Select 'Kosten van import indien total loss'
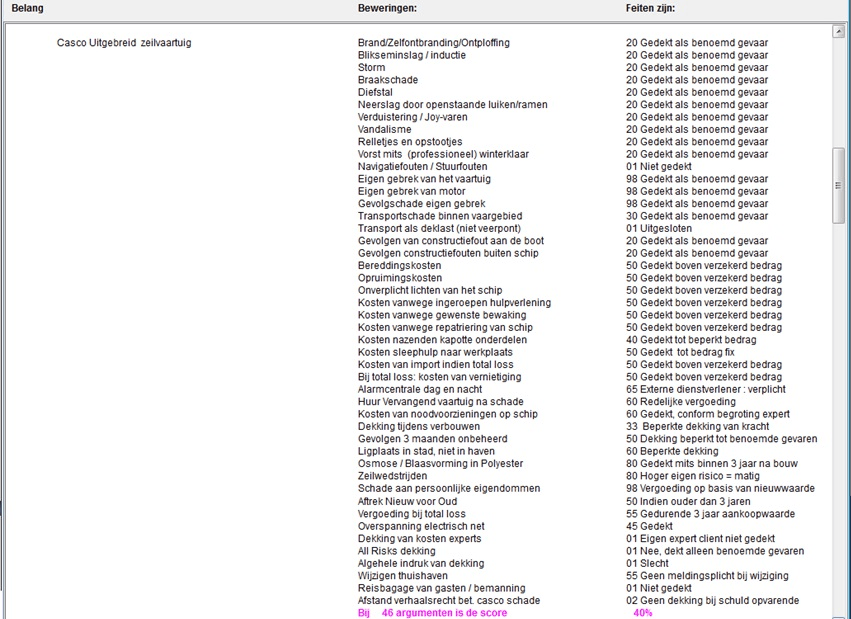 [x=435, y=365]
